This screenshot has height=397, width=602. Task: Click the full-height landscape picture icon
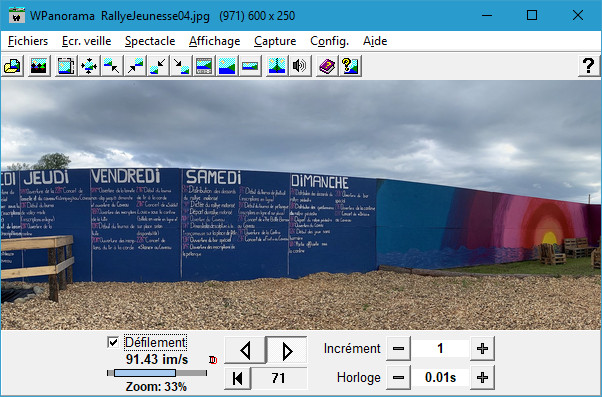point(227,66)
